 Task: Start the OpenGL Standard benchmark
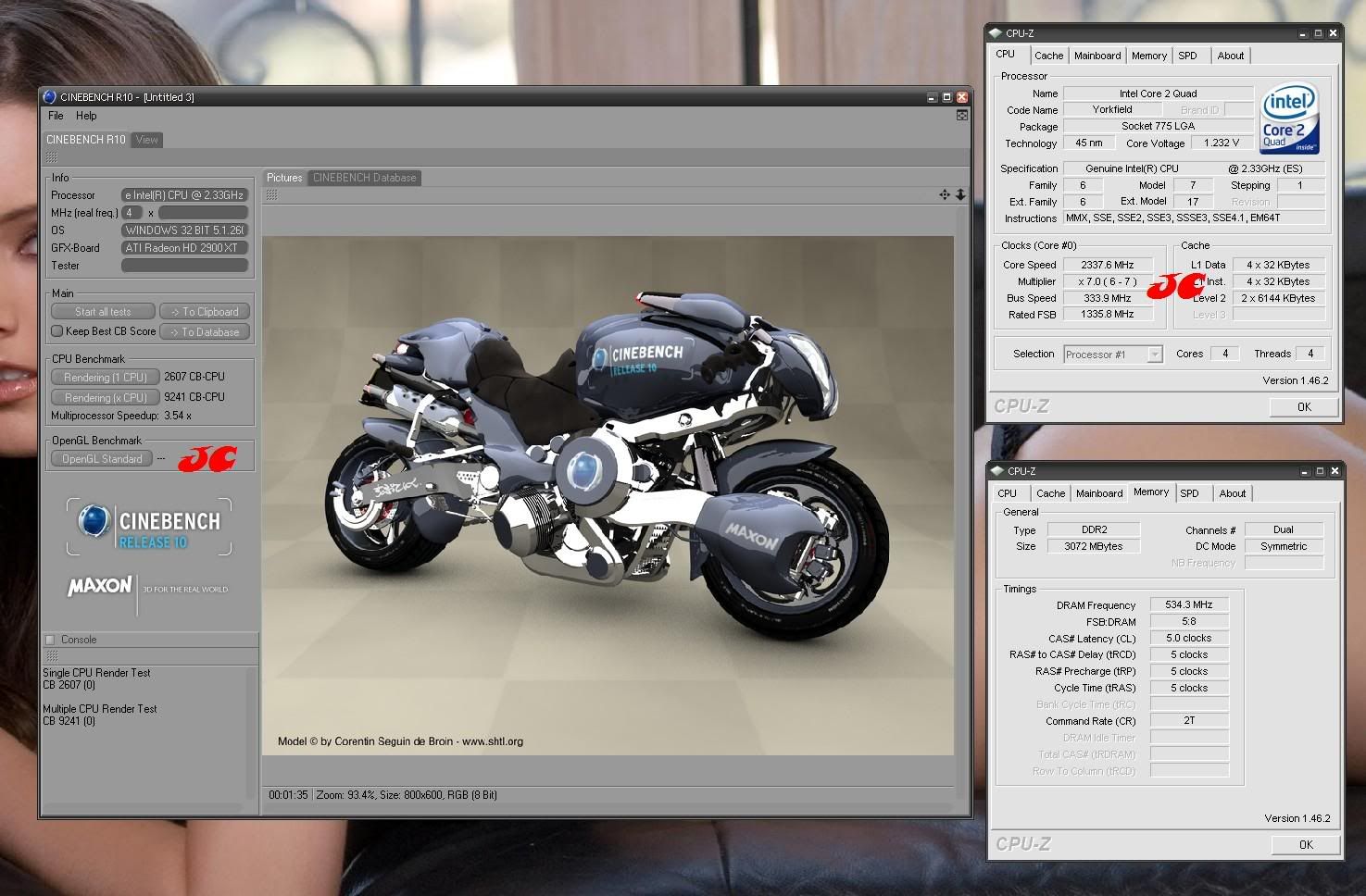pos(102,459)
